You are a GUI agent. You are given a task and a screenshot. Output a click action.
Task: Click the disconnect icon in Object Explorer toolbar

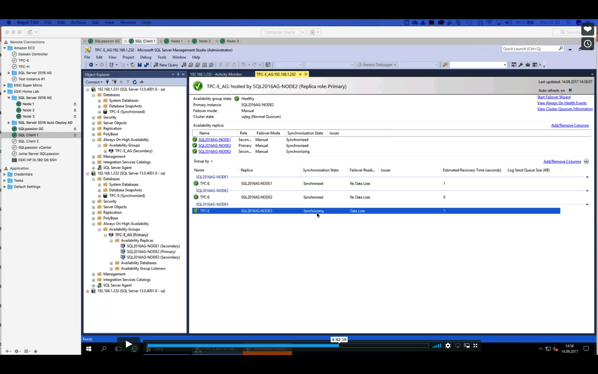tap(114, 82)
